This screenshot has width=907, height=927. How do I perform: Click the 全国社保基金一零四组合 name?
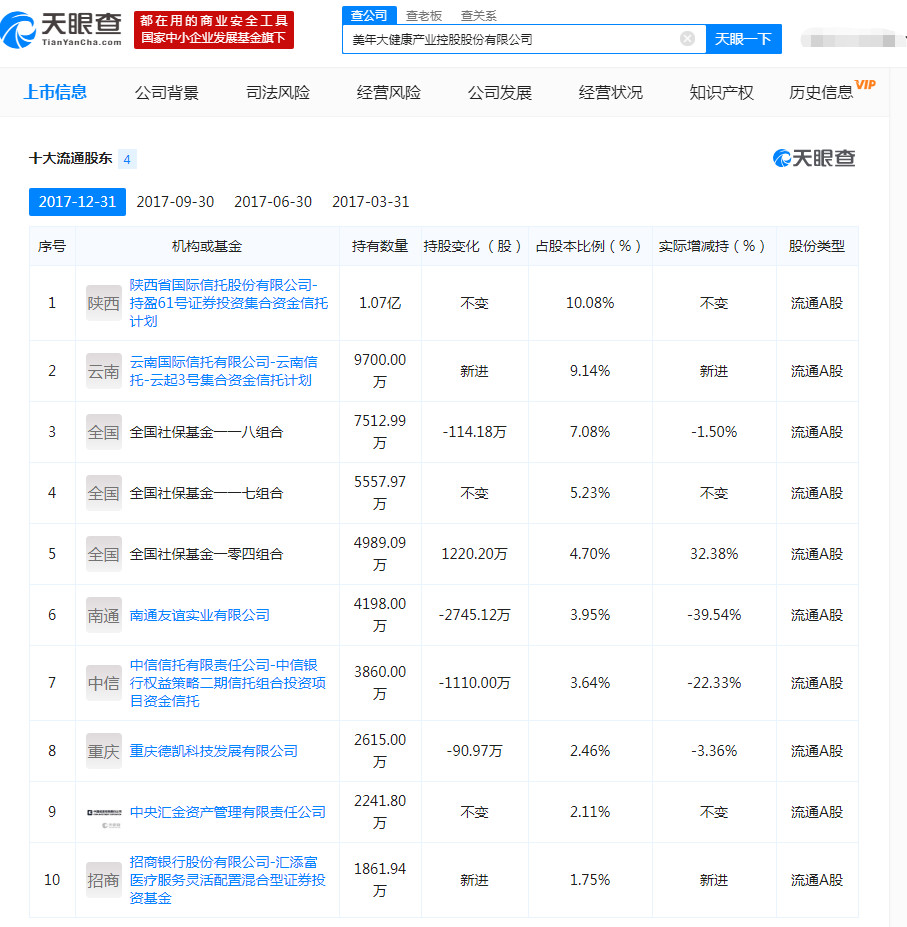[206, 554]
